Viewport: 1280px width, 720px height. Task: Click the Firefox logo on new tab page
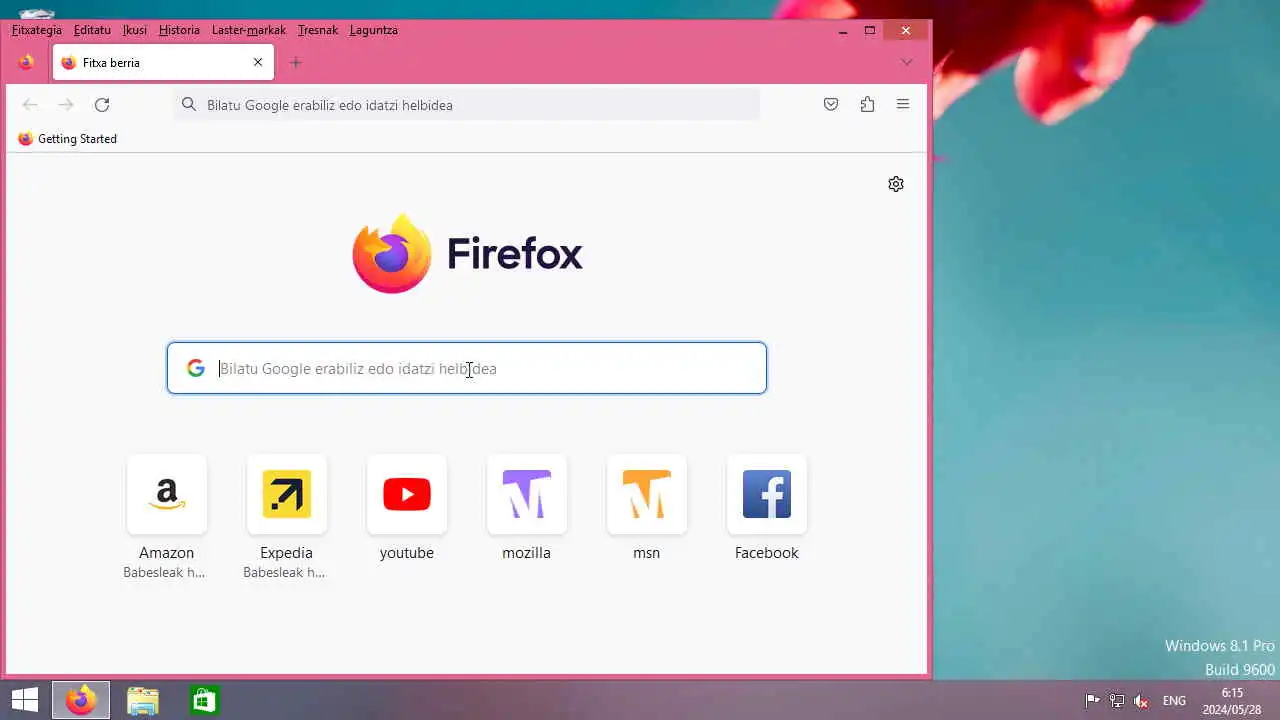(x=467, y=254)
